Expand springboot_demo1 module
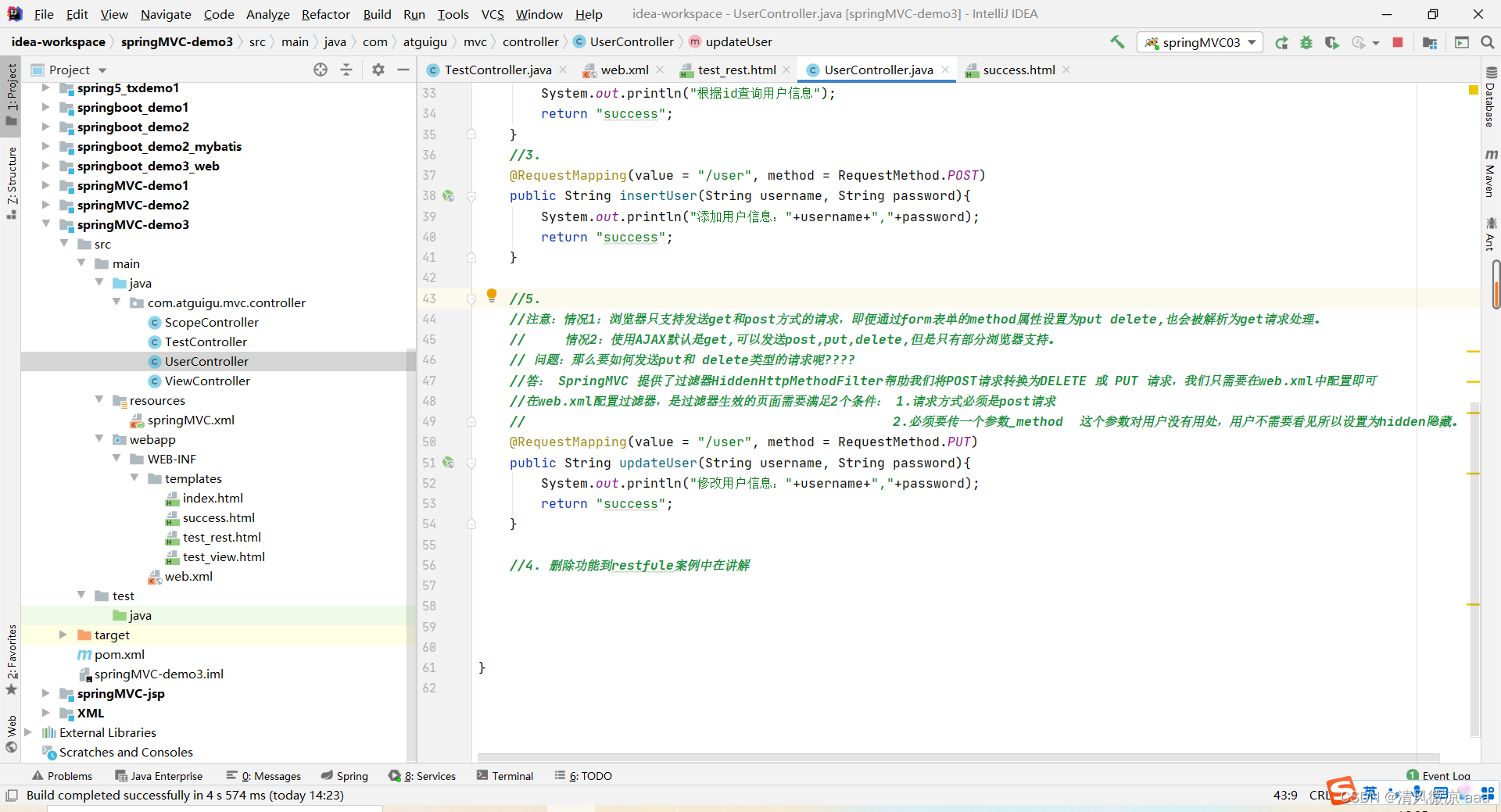The image size is (1501, 812). tap(46, 107)
